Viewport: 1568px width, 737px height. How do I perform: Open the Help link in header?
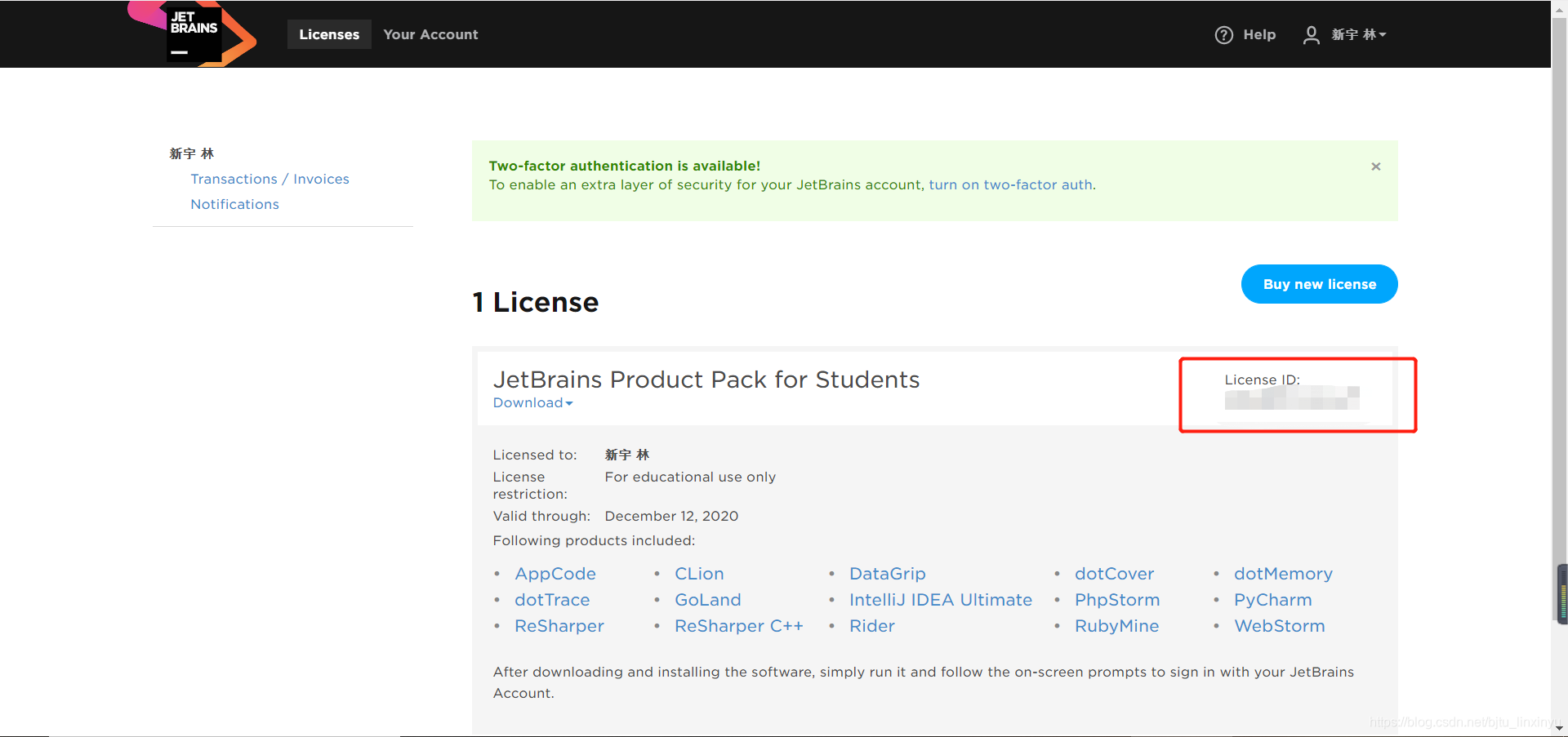1259,34
